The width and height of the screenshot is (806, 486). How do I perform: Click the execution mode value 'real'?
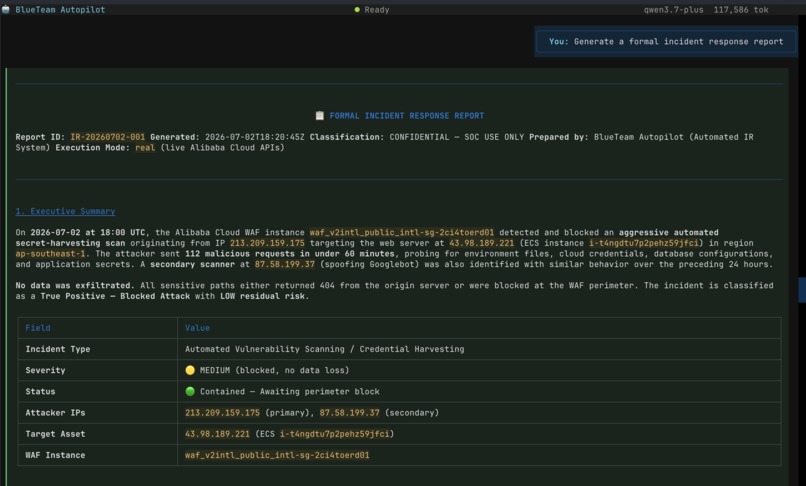[x=145, y=148]
